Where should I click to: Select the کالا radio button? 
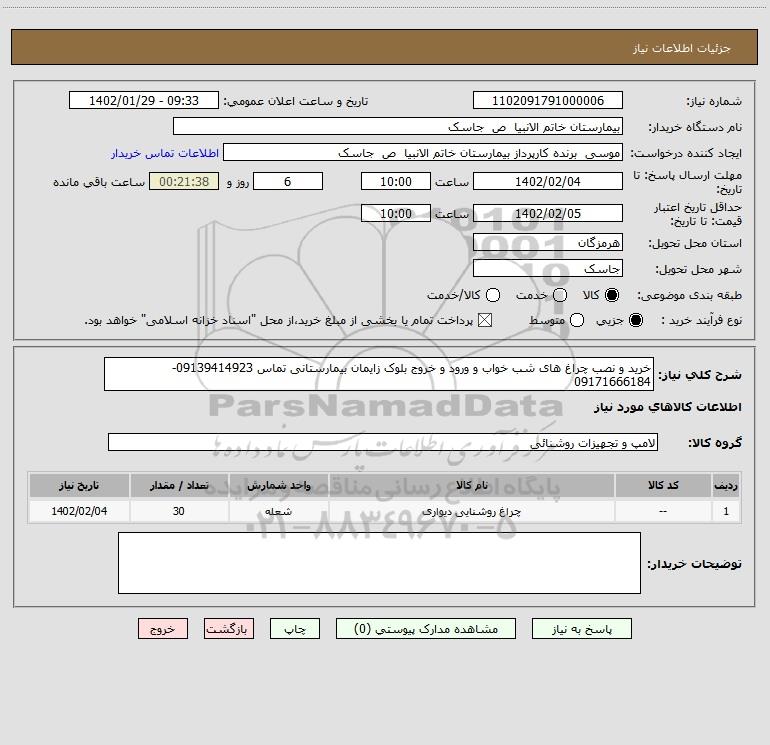(612, 295)
